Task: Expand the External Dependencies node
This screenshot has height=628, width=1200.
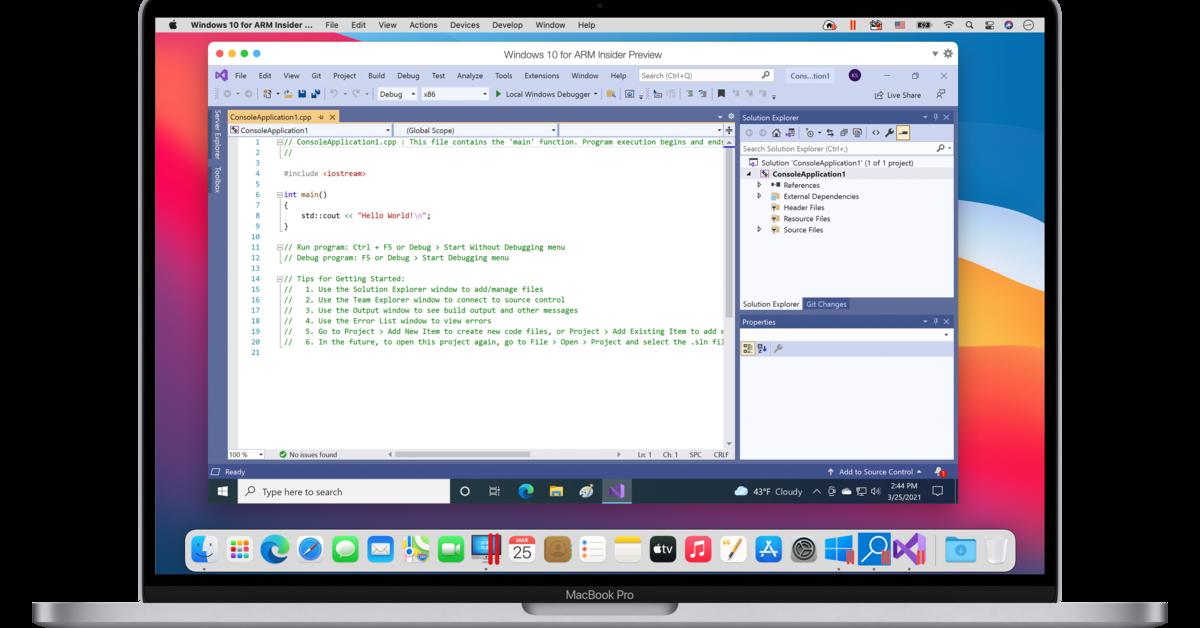Action: point(759,196)
